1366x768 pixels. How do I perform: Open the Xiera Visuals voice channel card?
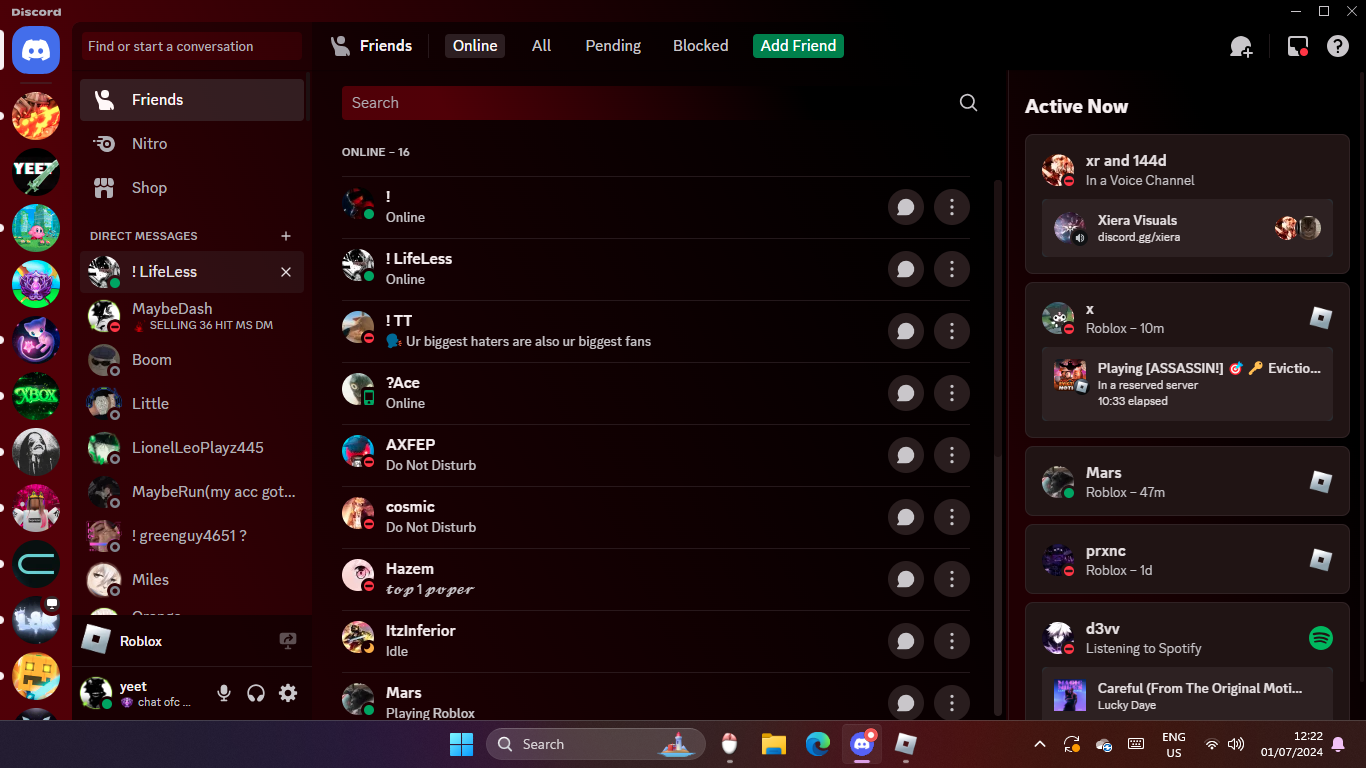1187,228
